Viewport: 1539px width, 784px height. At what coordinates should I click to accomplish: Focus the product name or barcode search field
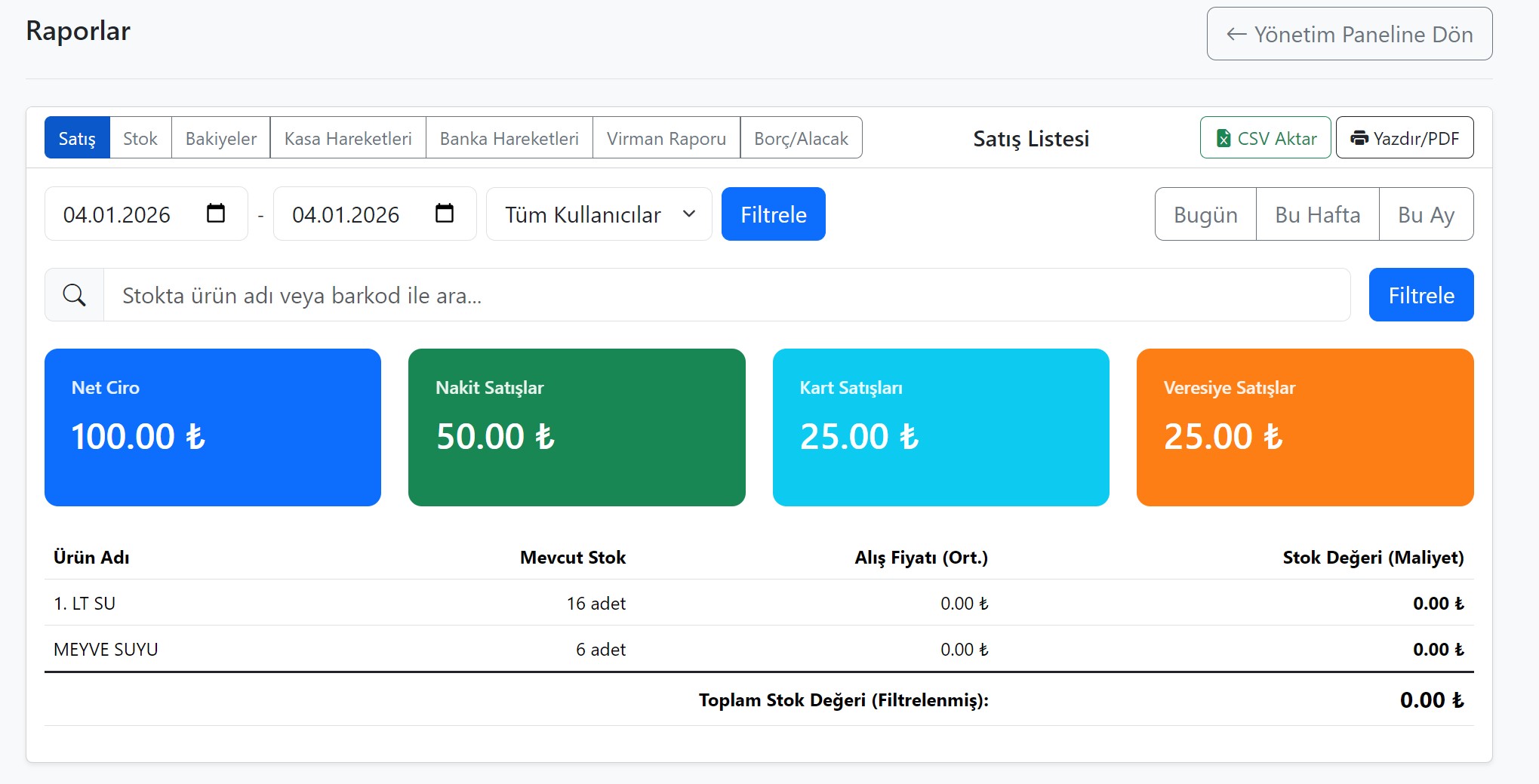(x=726, y=295)
